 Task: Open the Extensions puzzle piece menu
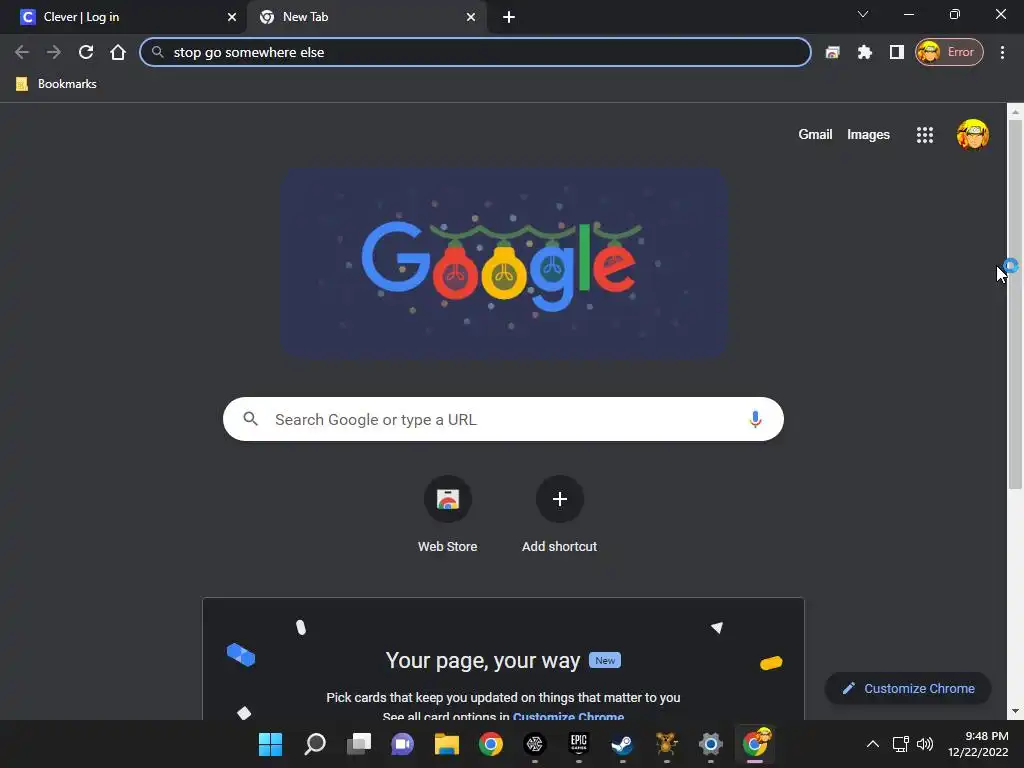click(x=865, y=52)
